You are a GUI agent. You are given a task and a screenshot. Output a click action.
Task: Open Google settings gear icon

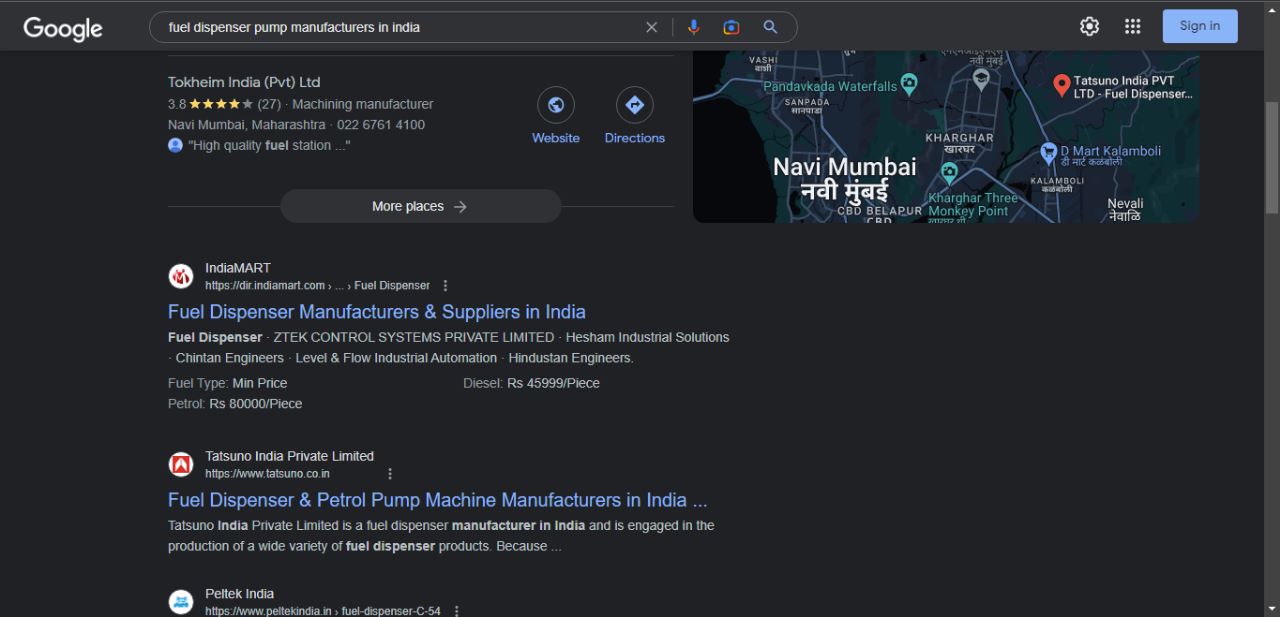pos(1089,27)
